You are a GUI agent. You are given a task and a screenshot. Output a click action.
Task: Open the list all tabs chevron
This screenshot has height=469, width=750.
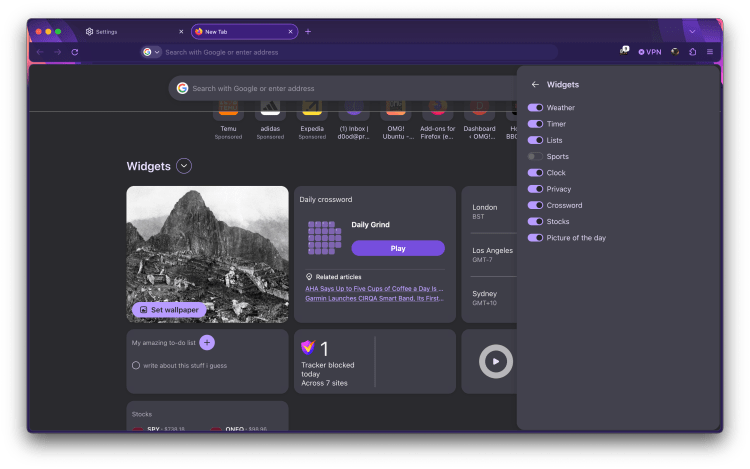(692, 32)
